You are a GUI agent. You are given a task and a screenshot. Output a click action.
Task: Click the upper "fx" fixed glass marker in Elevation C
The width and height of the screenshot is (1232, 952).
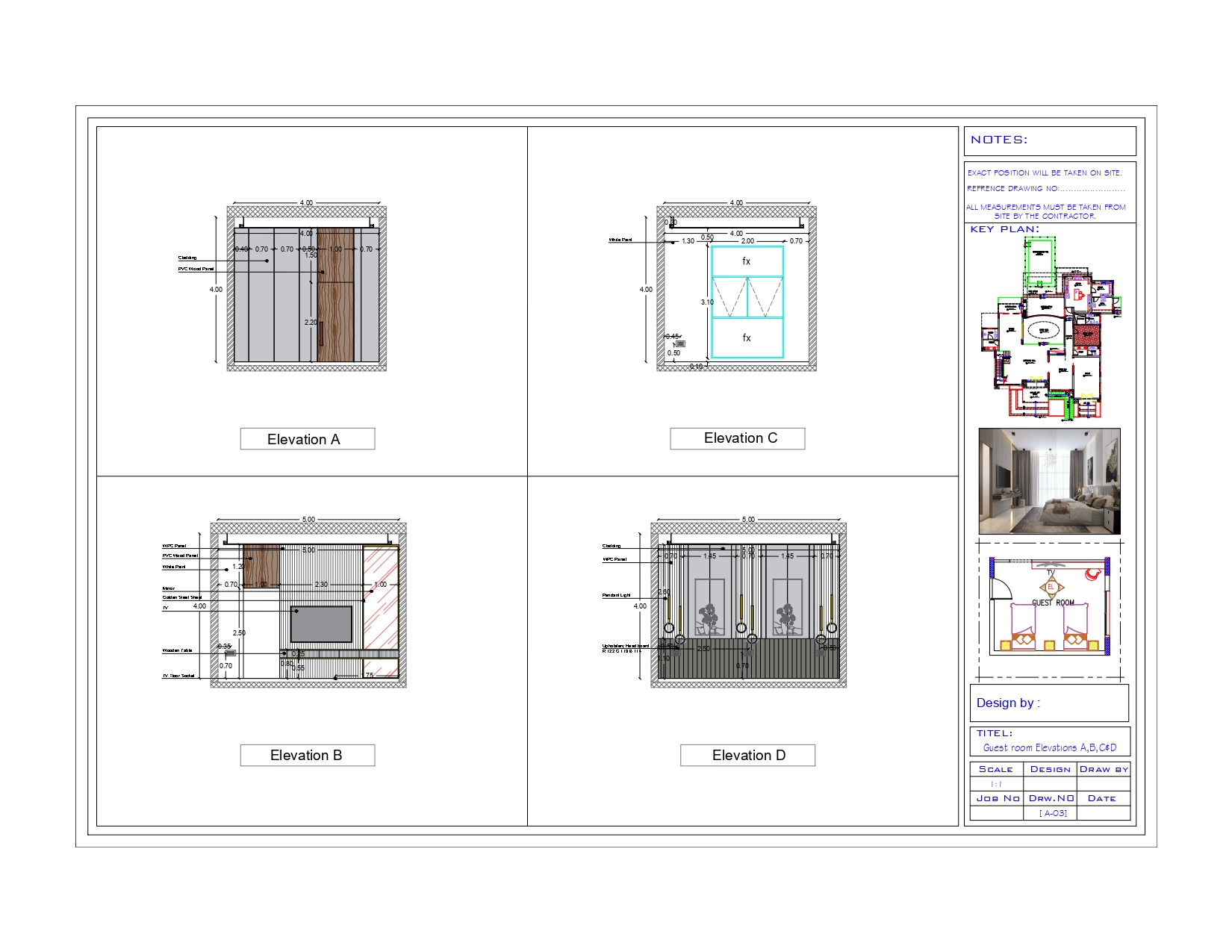point(745,260)
